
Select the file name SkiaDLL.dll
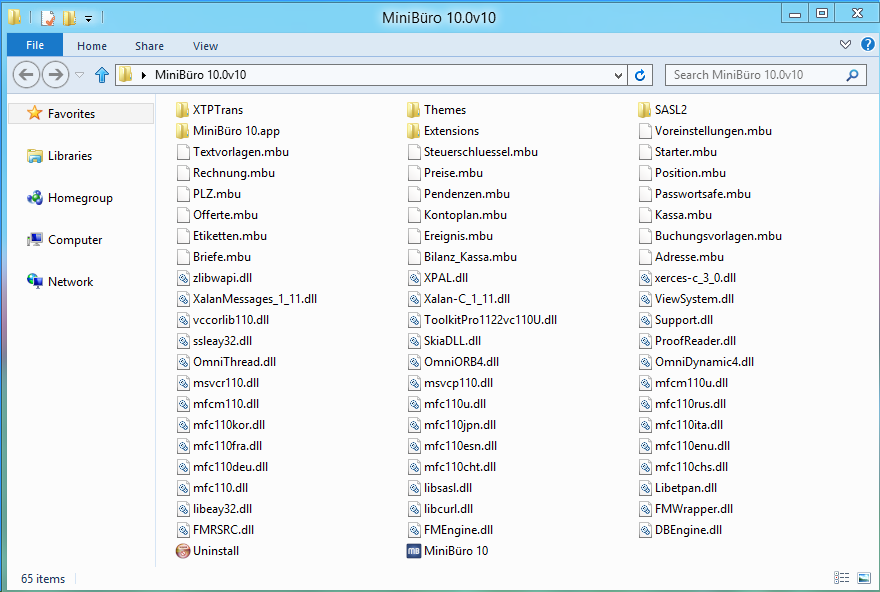coord(452,341)
